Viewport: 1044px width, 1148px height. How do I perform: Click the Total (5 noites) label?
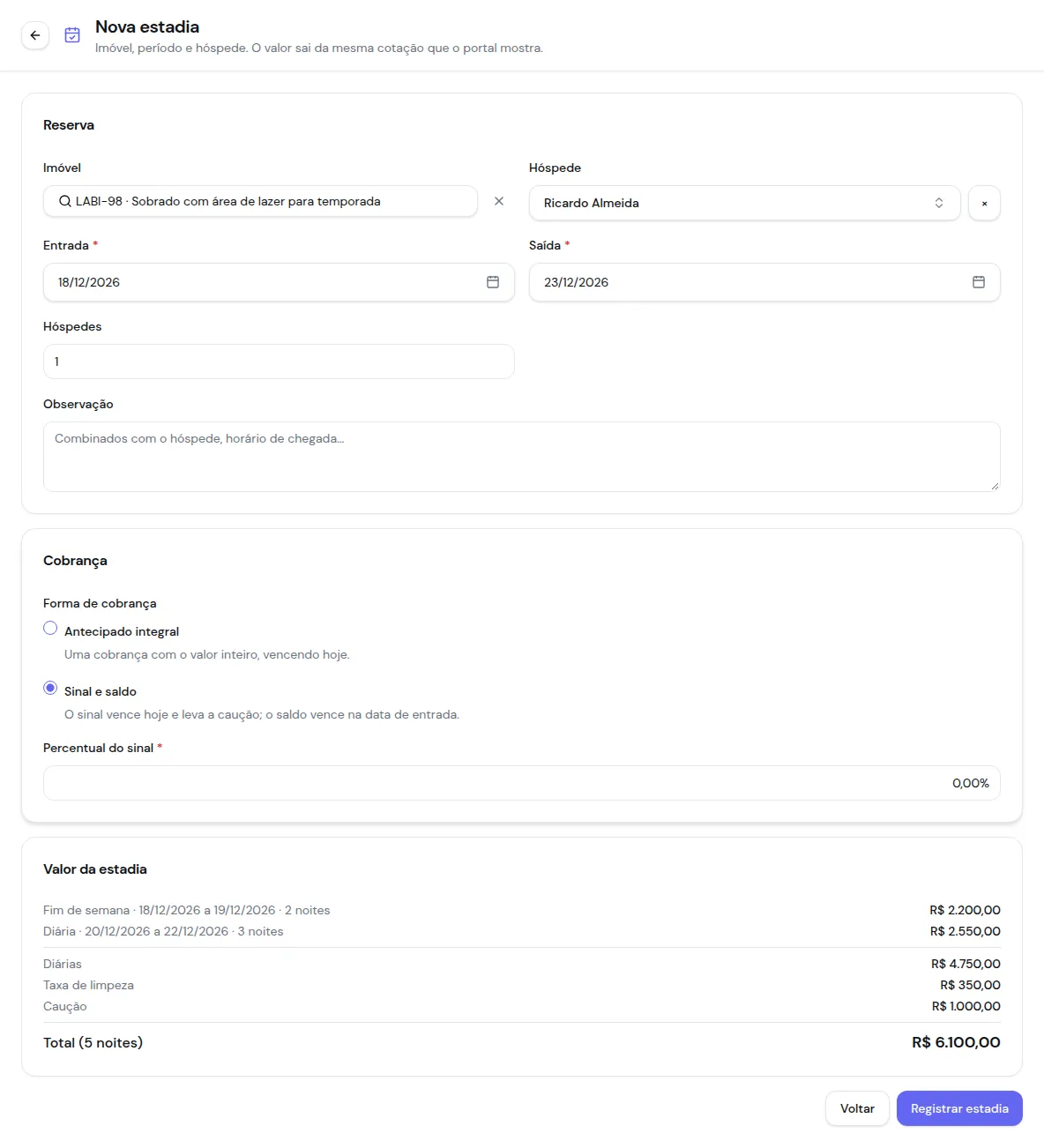click(x=93, y=1042)
